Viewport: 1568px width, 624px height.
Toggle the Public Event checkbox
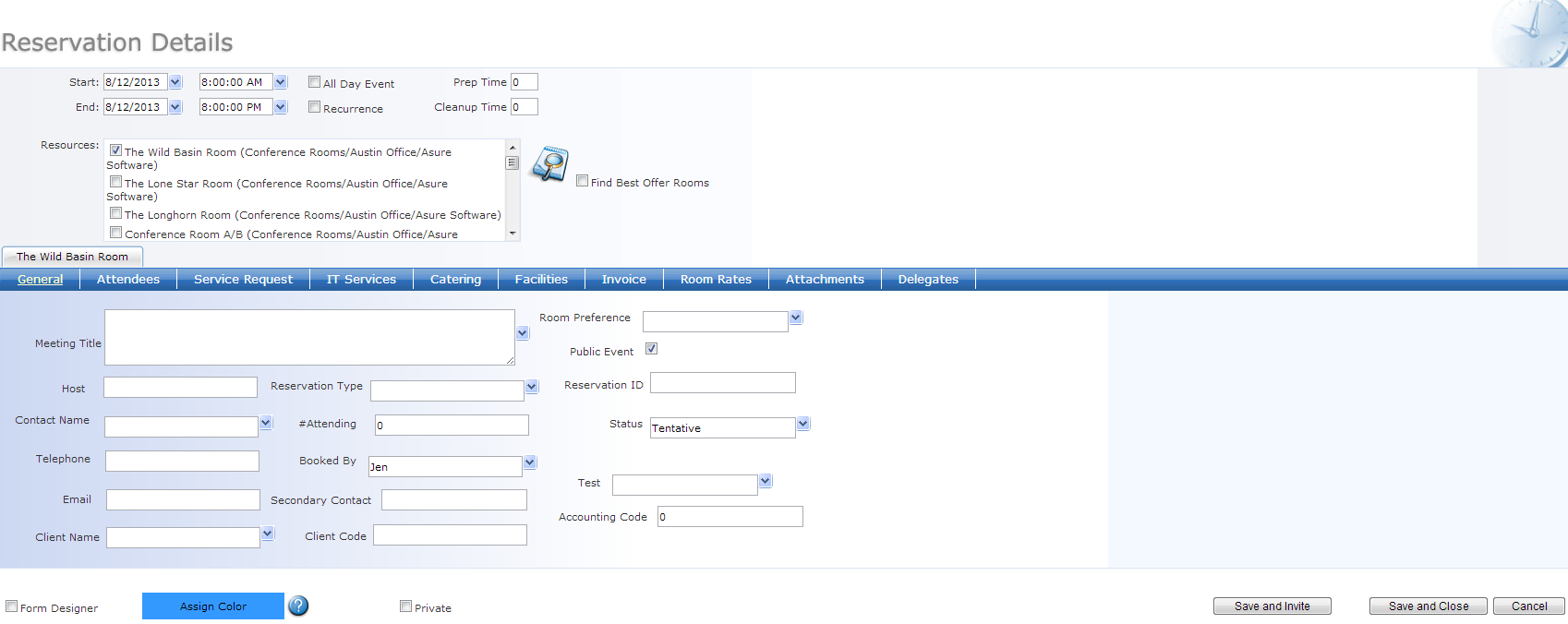(x=651, y=349)
